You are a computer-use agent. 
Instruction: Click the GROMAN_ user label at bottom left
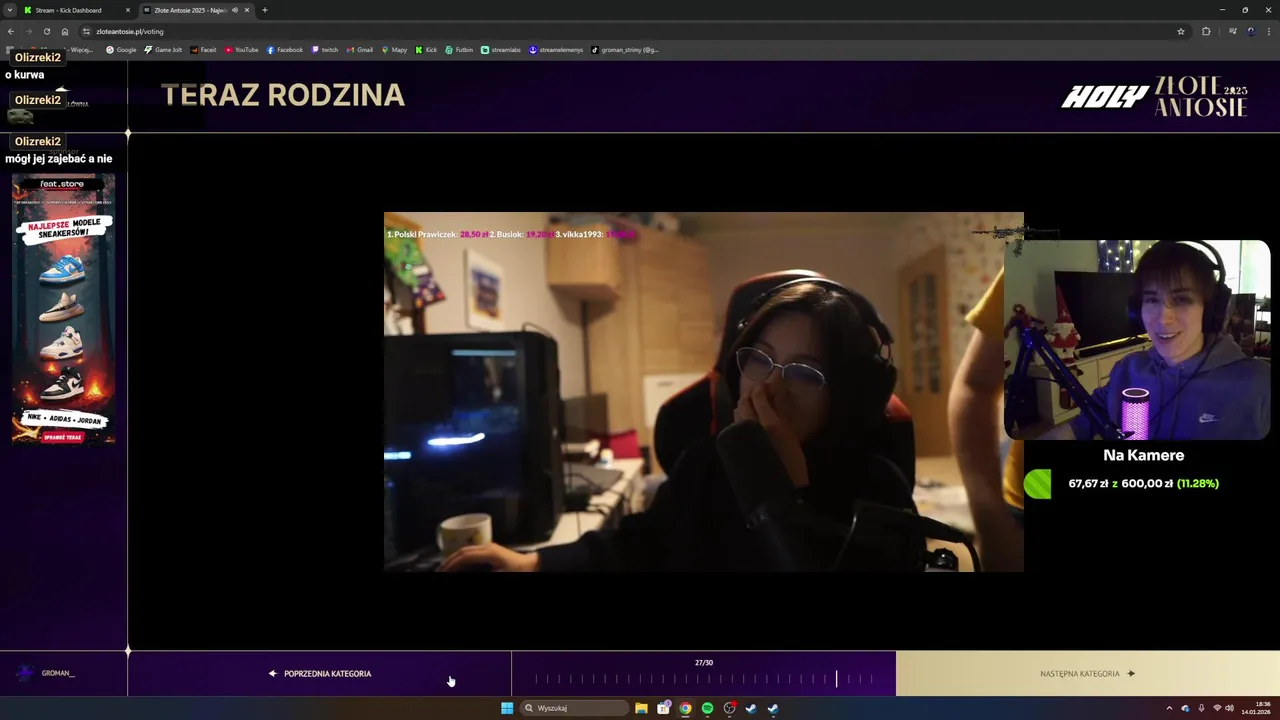tap(58, 673)
